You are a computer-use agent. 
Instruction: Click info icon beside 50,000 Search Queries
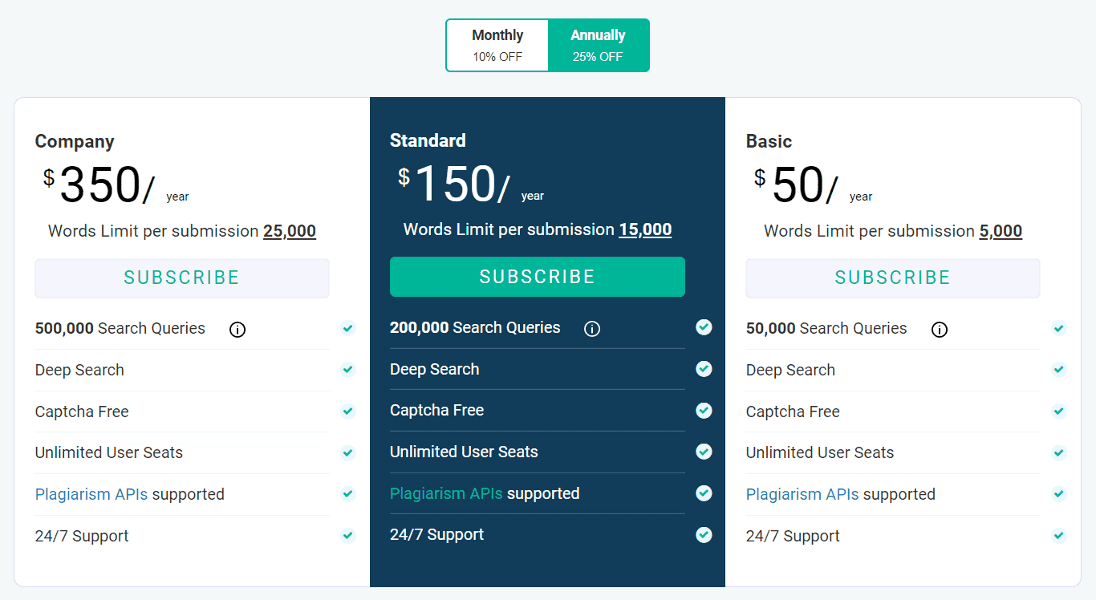[x=939, y=329]
